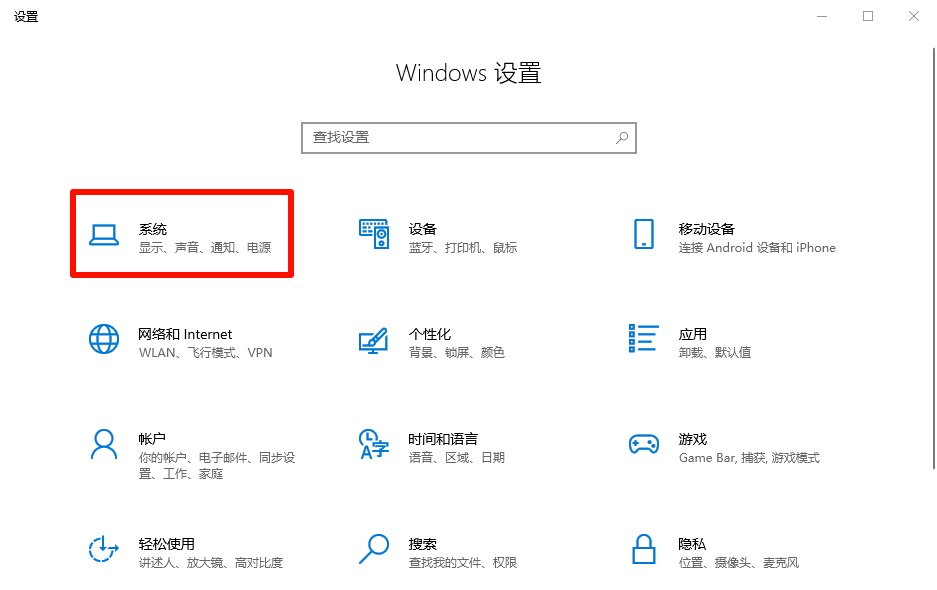
Task: Go to 移动设备 category title
Action: (706, 229)
